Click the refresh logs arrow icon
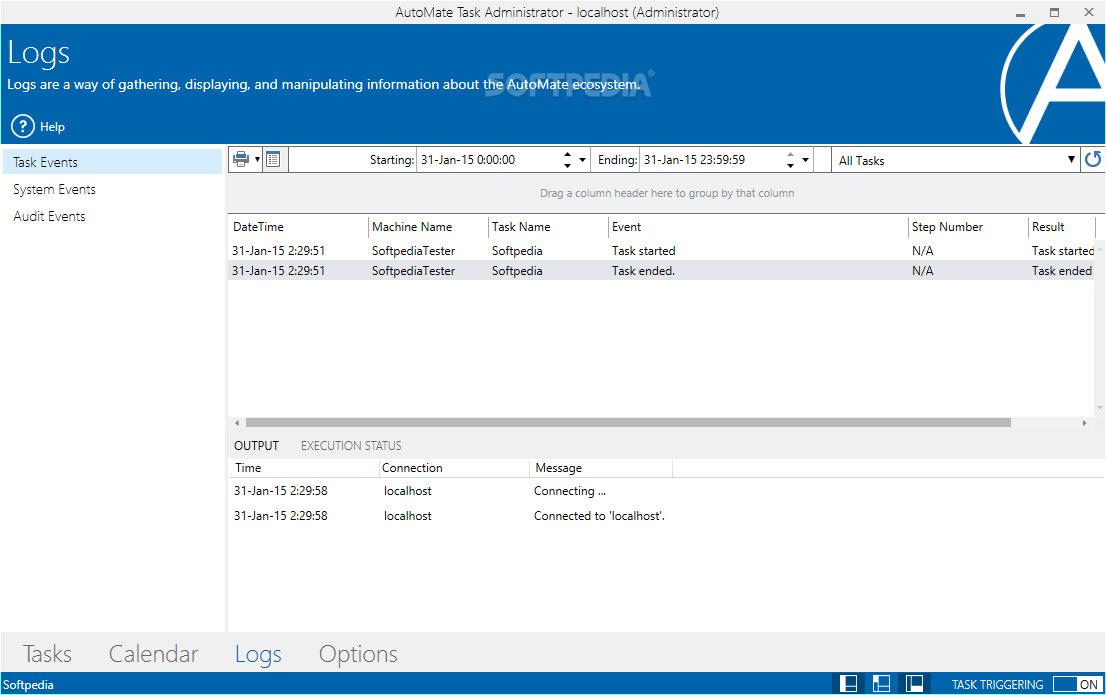This screenshot has height=695, width=1106. point(1093,159)
